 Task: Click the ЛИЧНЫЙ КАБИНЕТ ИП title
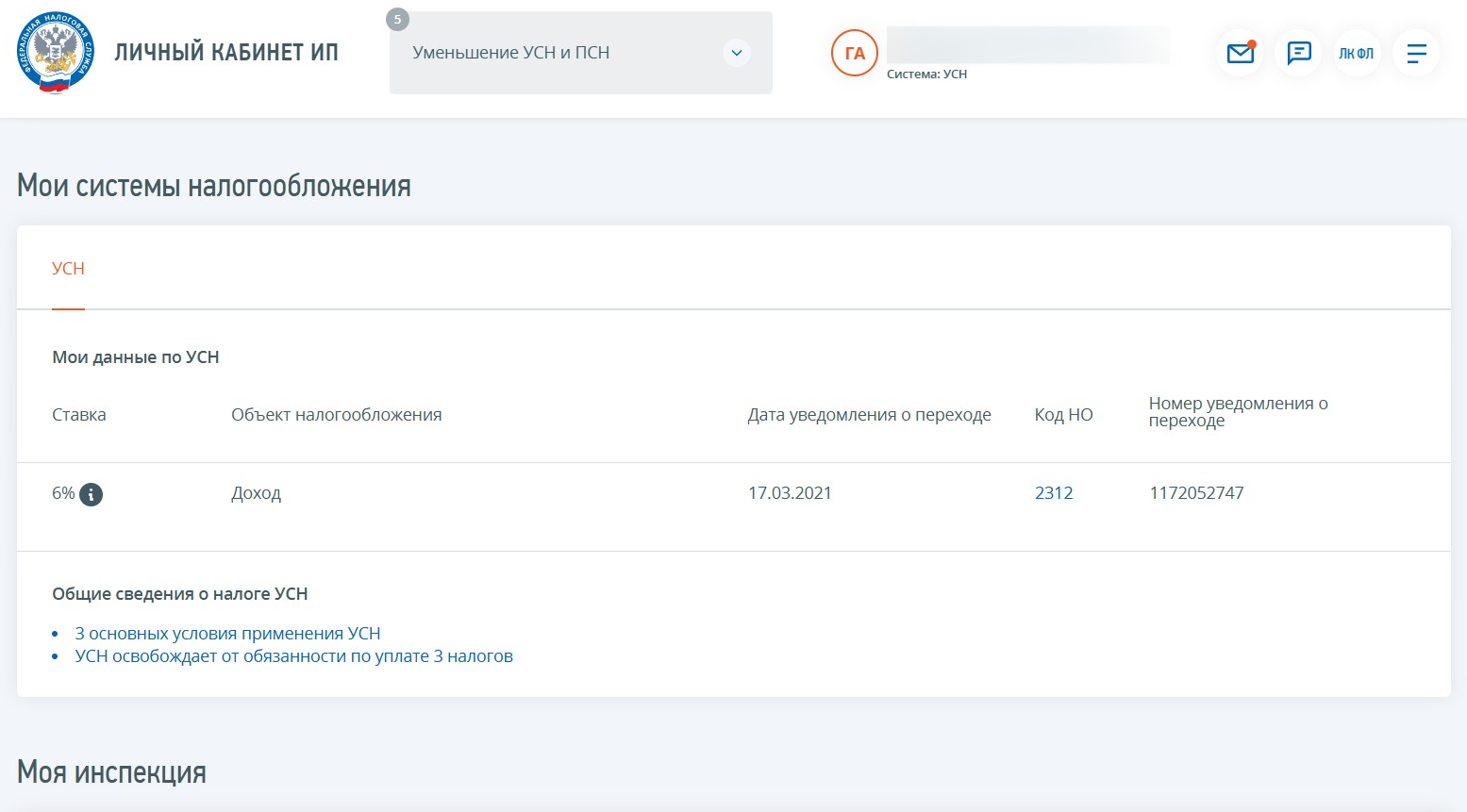226,53
